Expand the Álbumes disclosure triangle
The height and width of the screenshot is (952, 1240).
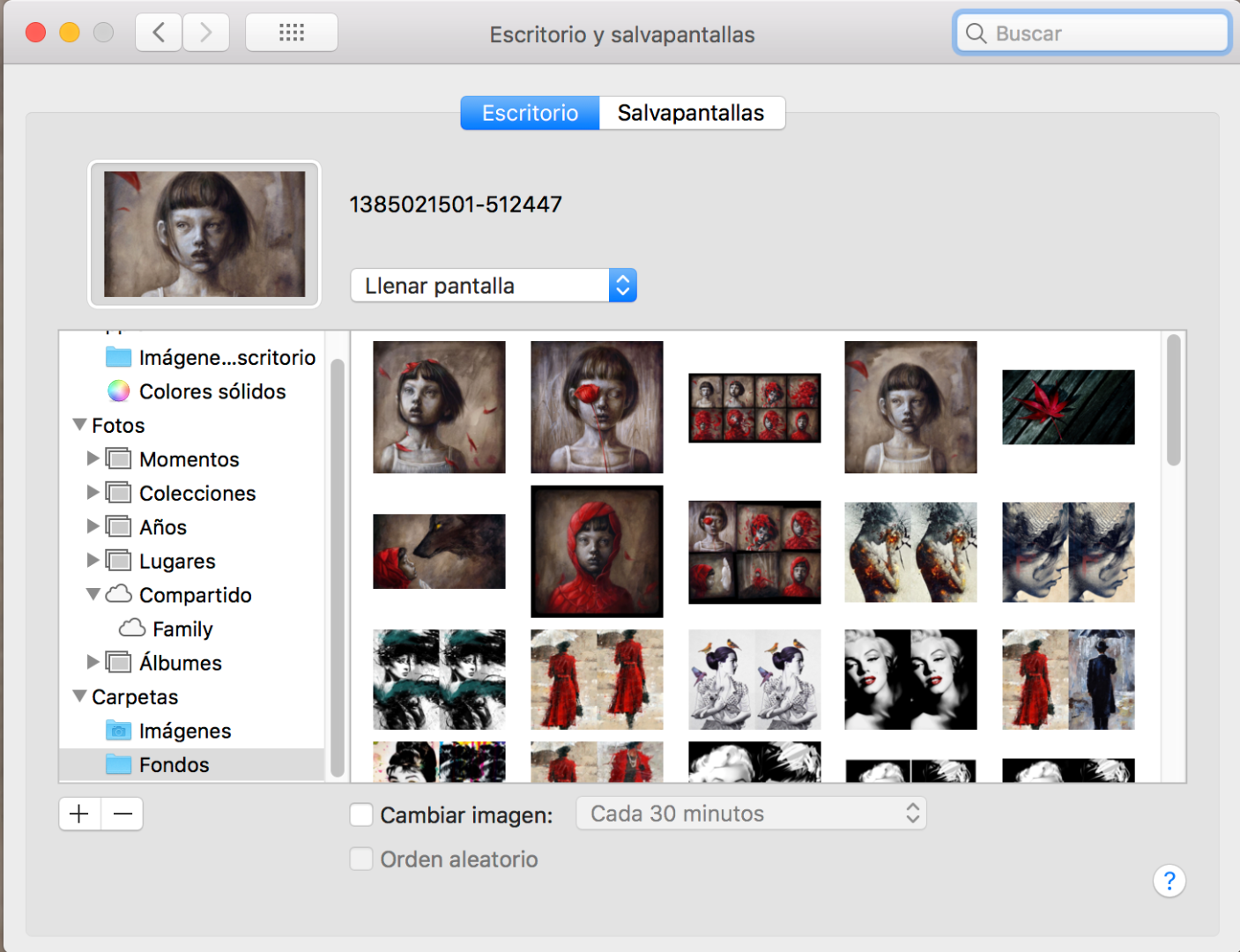click(x=93, y=662)
